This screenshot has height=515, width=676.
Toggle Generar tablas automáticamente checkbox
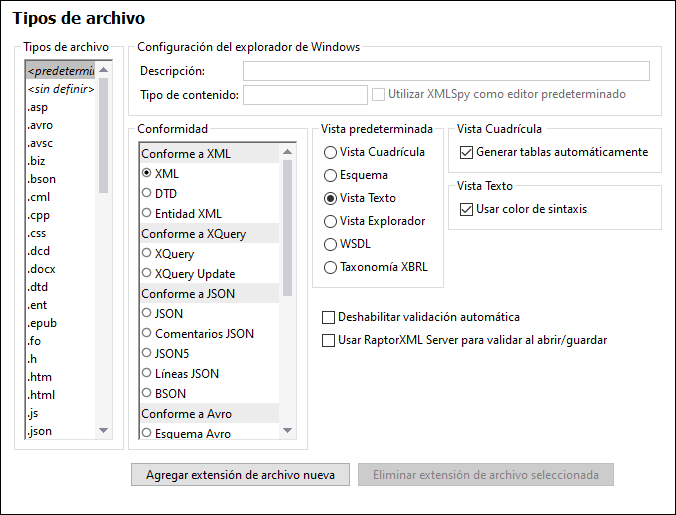[x=466, y=153]
